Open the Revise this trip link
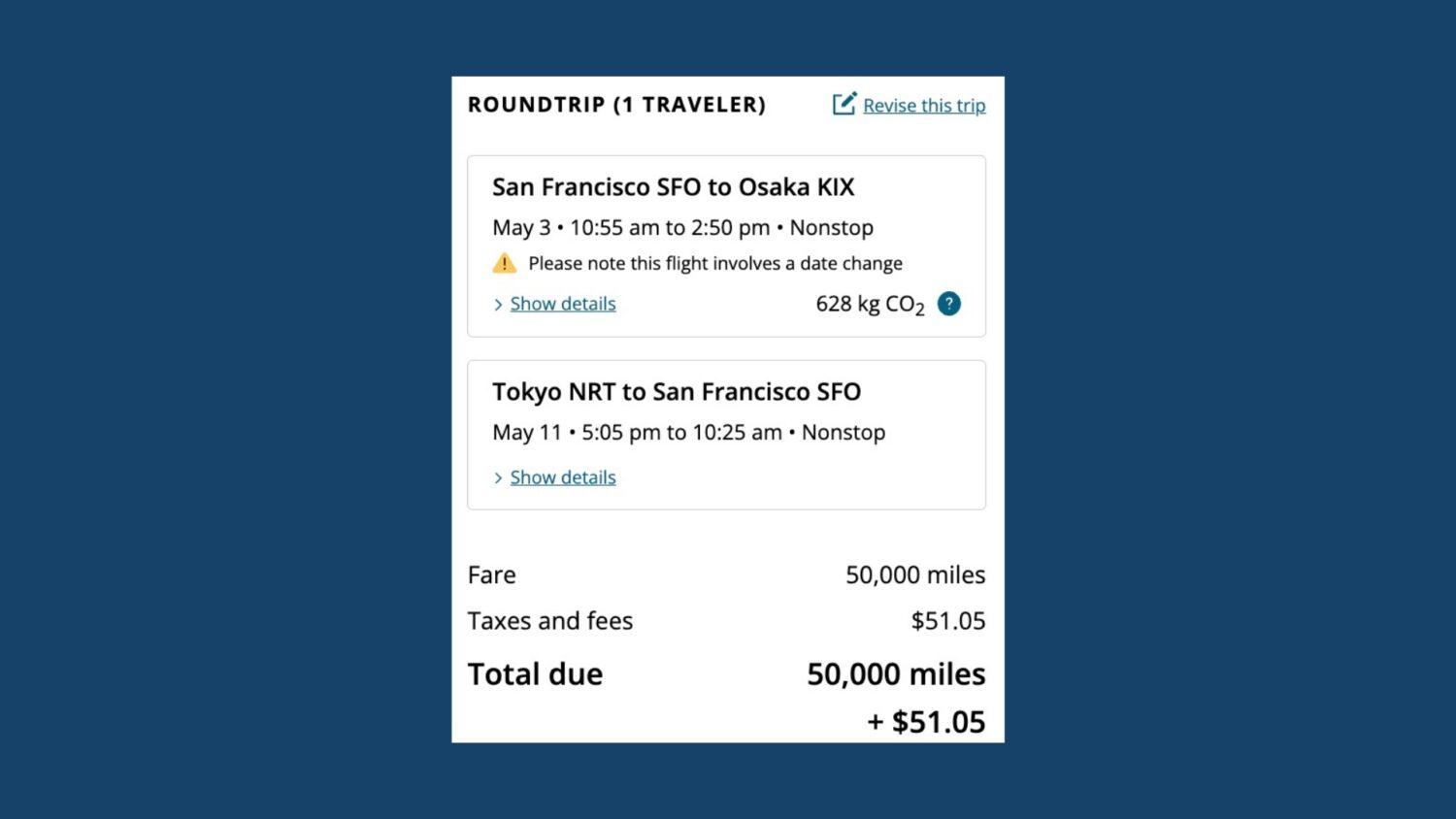 coord(924,105)
